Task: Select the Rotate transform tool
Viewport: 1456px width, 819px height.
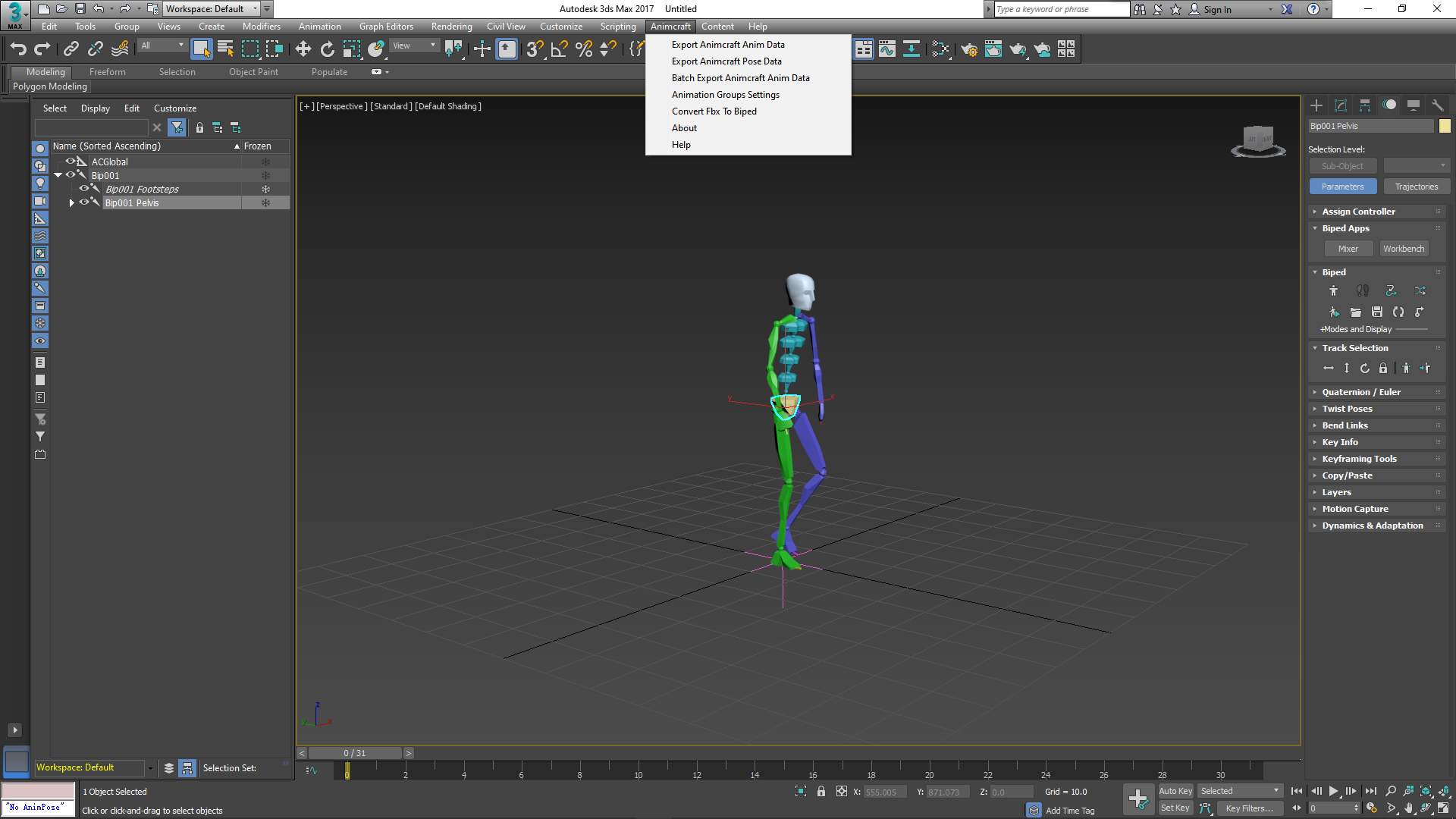Action: pyautogui.click(x=327, y=49)
